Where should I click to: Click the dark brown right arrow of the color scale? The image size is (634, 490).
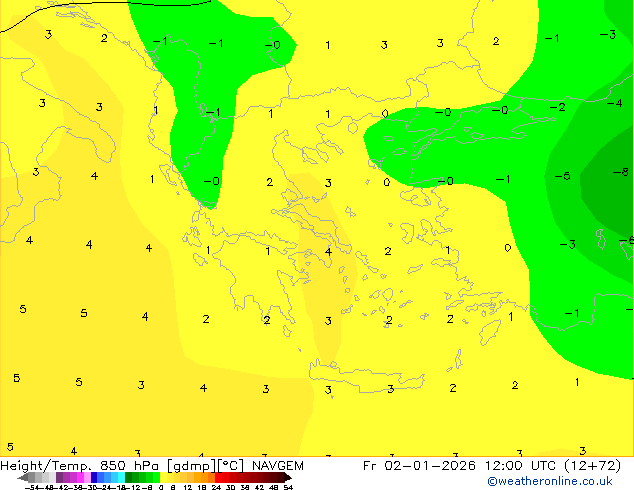coord(288,477)
